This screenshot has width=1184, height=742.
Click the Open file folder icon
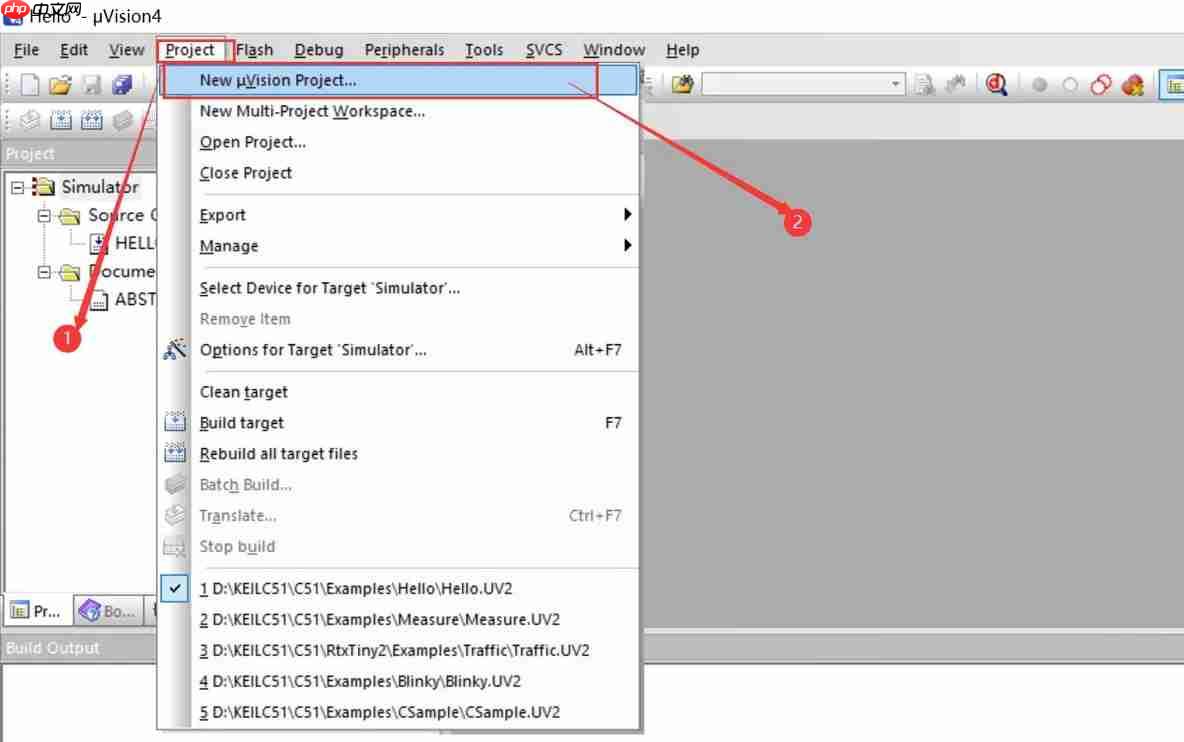[60, 85]
